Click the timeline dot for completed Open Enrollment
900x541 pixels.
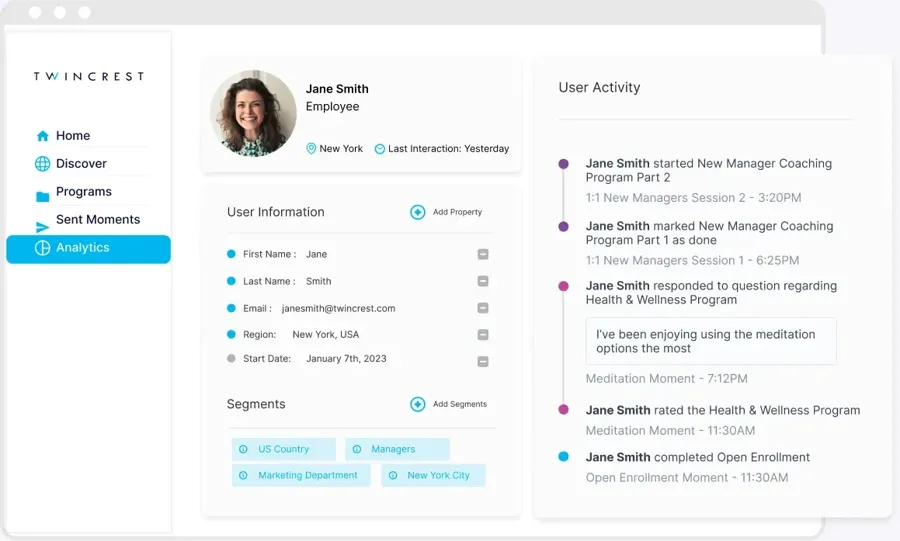[564, 457]
